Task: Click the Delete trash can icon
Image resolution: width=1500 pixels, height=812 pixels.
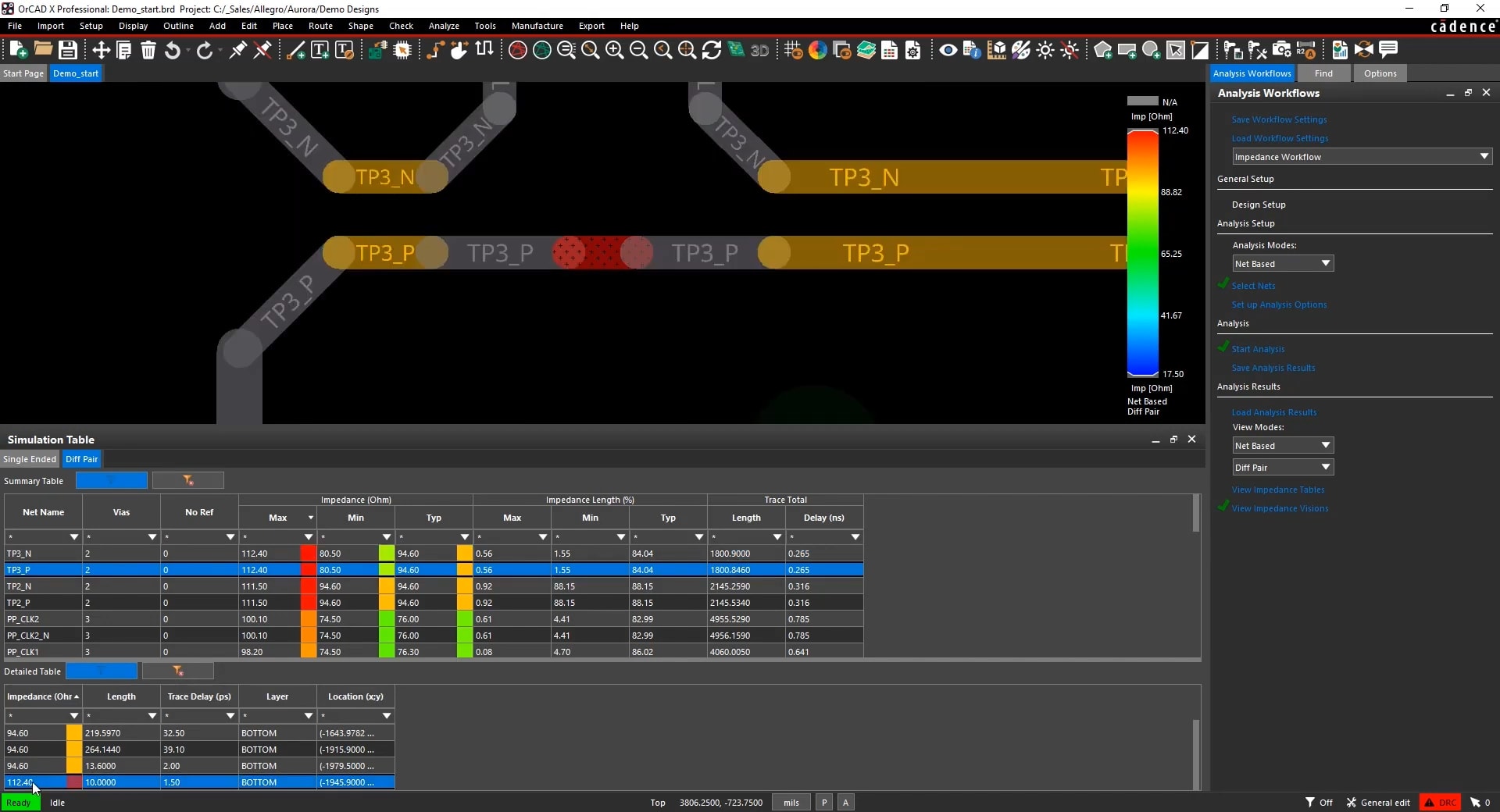Action: click(148, 50)
